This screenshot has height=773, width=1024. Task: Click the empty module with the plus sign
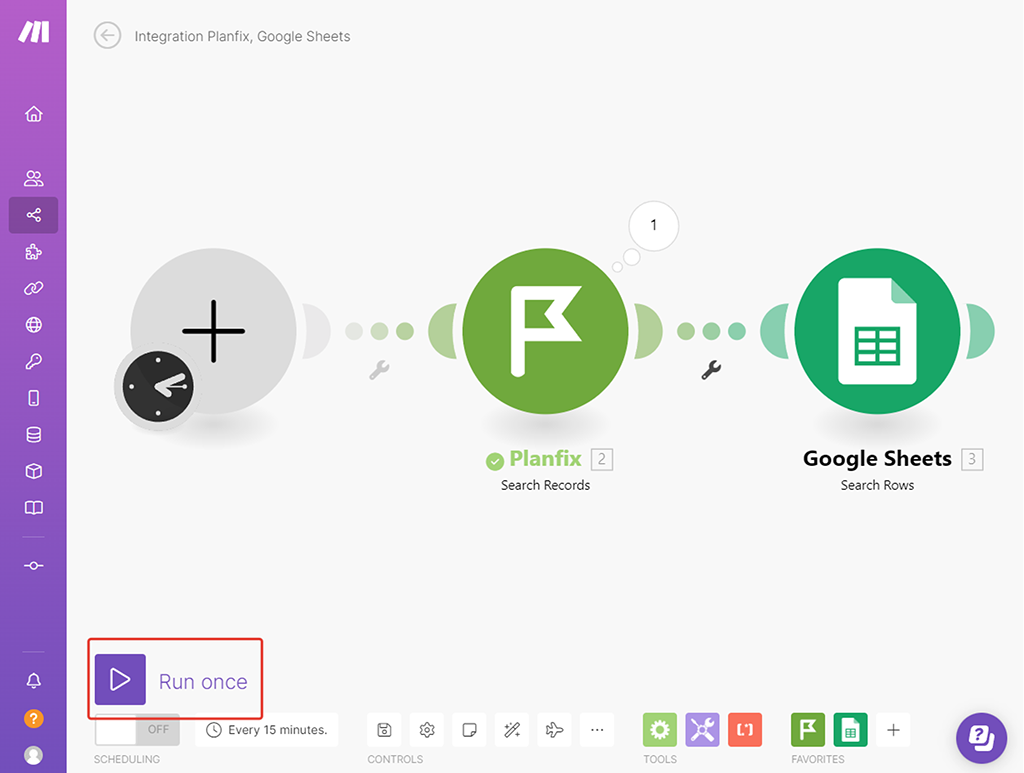(214, 331)
